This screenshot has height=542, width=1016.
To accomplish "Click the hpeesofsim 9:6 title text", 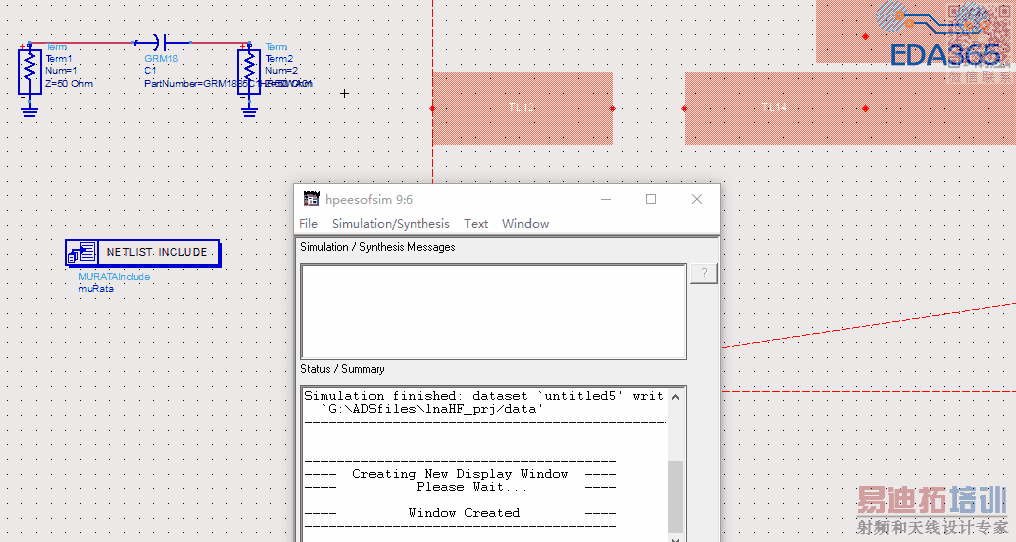I will (x=369, y=200).
